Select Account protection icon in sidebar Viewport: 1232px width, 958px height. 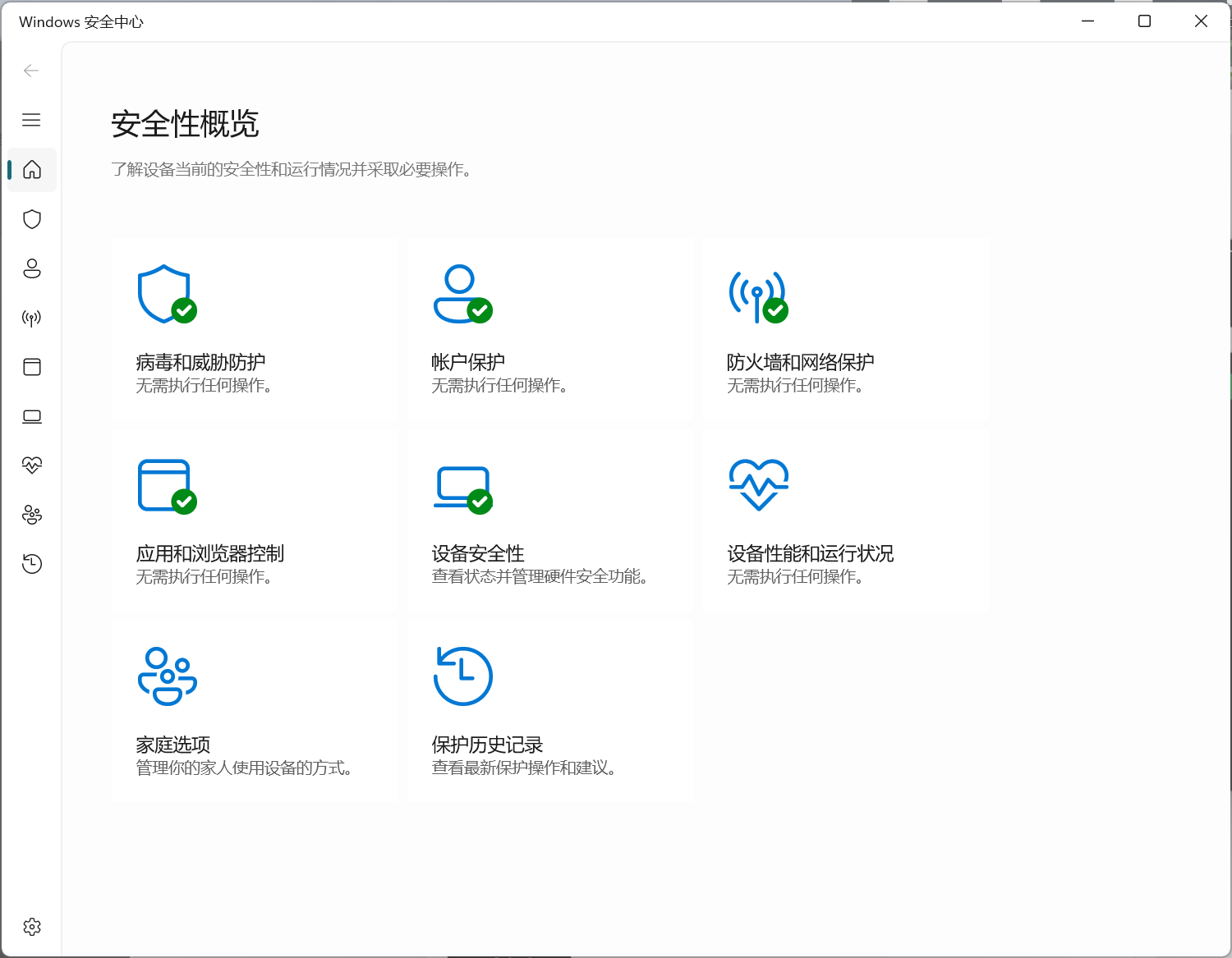tap(32, 268)
